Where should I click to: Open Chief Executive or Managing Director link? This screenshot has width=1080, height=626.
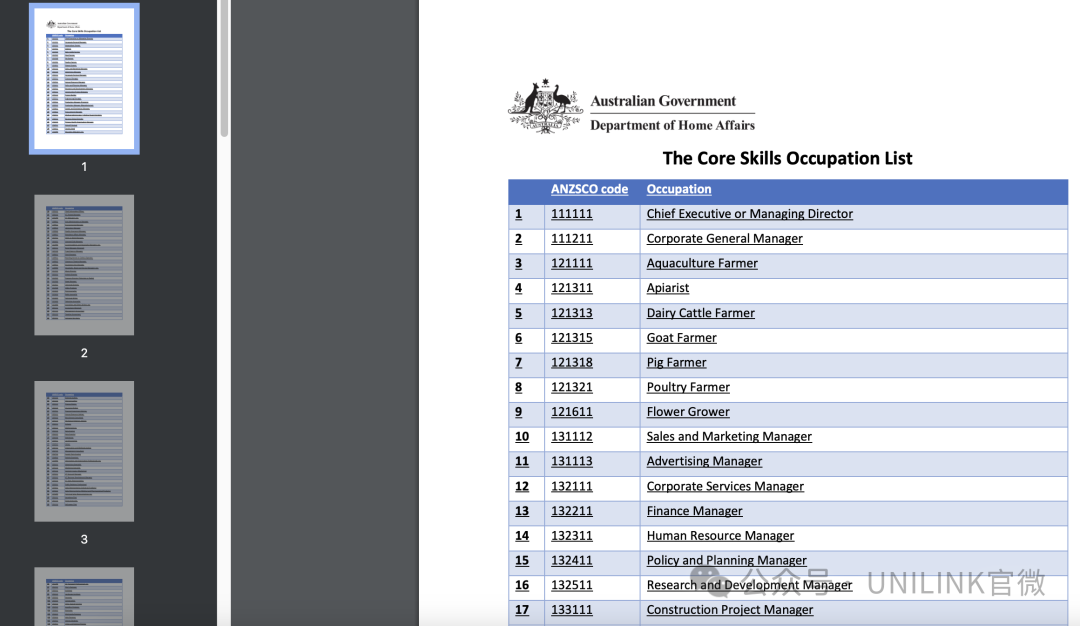tap(749, 214)
